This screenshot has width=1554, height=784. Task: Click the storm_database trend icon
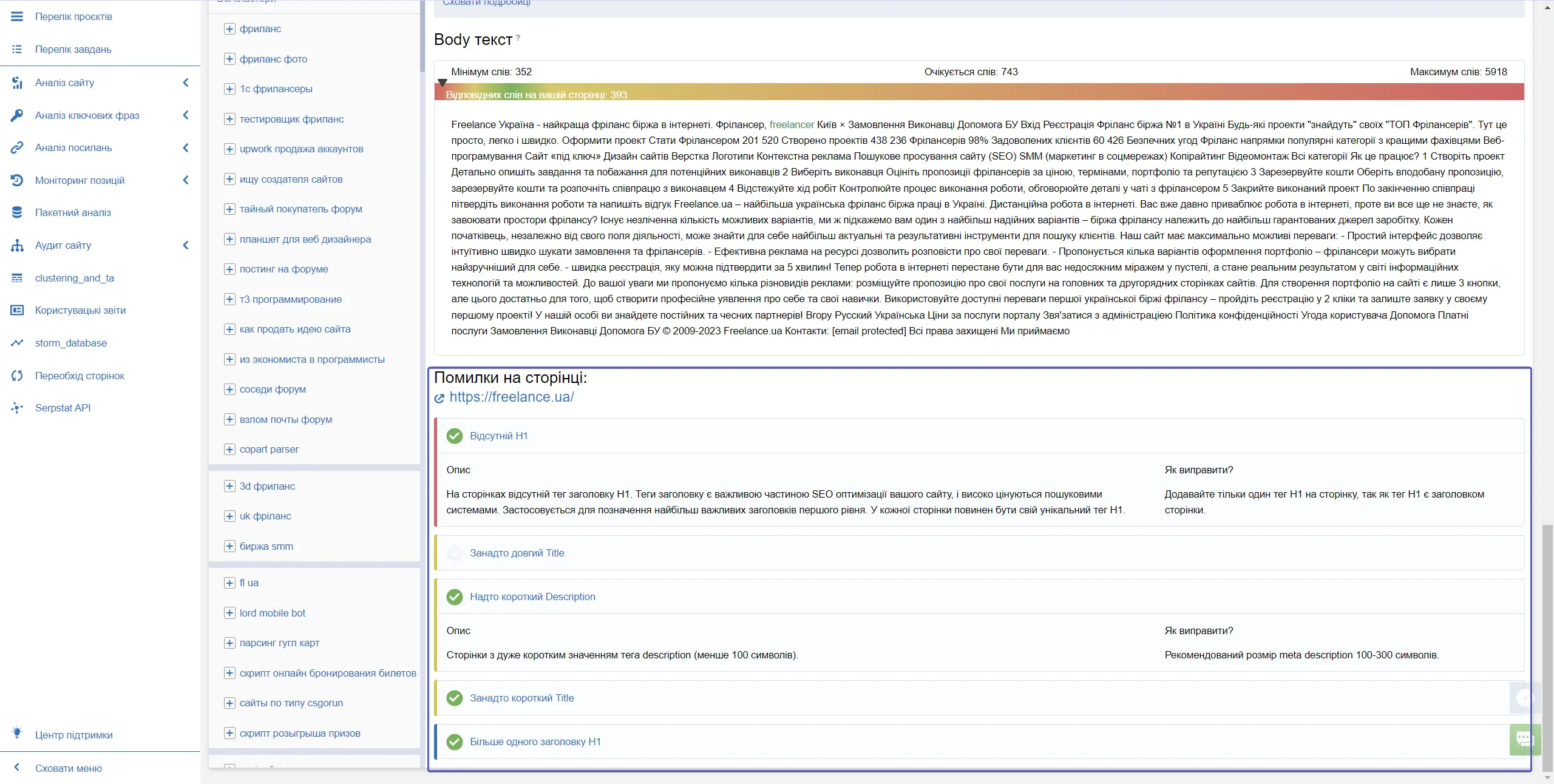(17, 343)
